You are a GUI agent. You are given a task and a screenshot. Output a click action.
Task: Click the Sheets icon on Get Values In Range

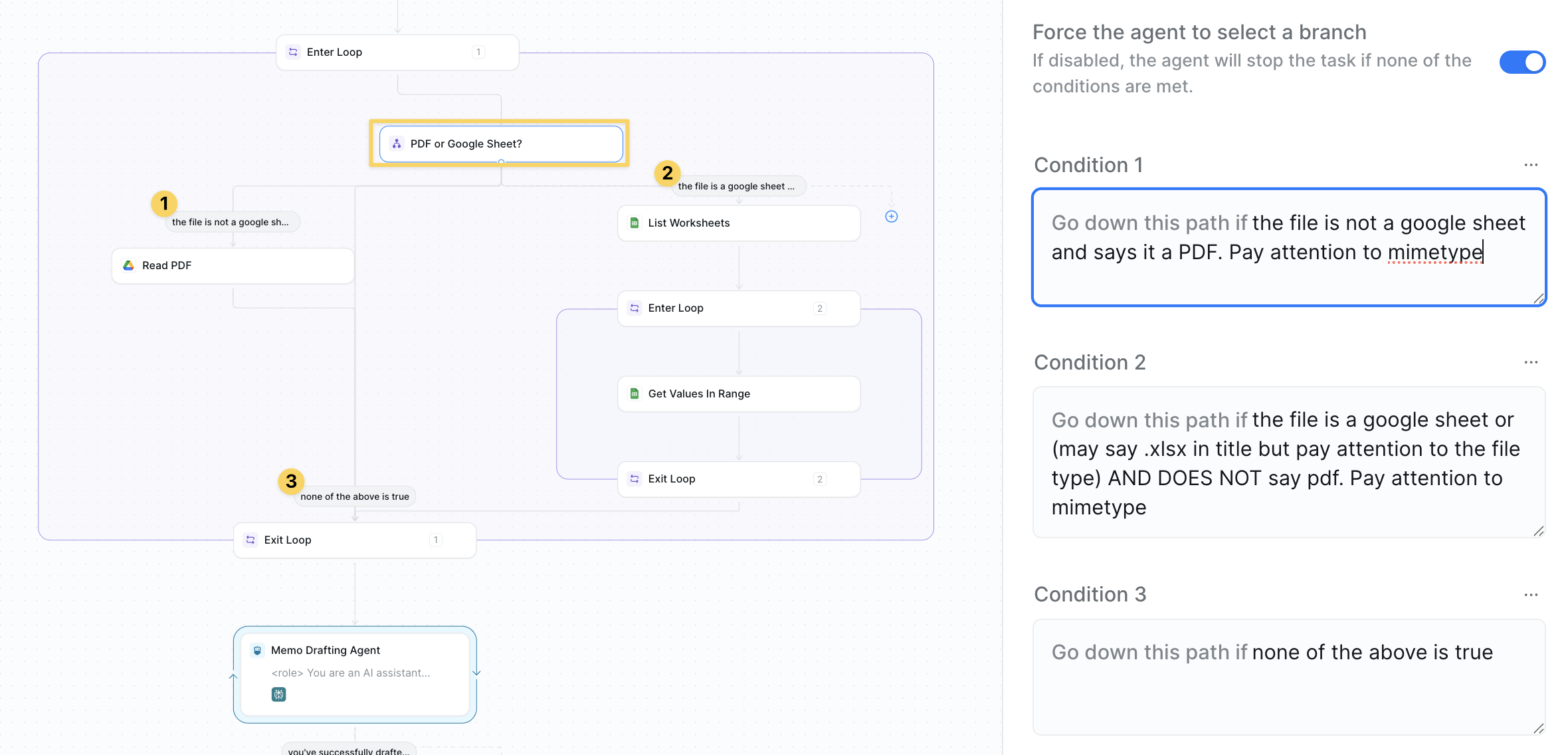point(635,393)
